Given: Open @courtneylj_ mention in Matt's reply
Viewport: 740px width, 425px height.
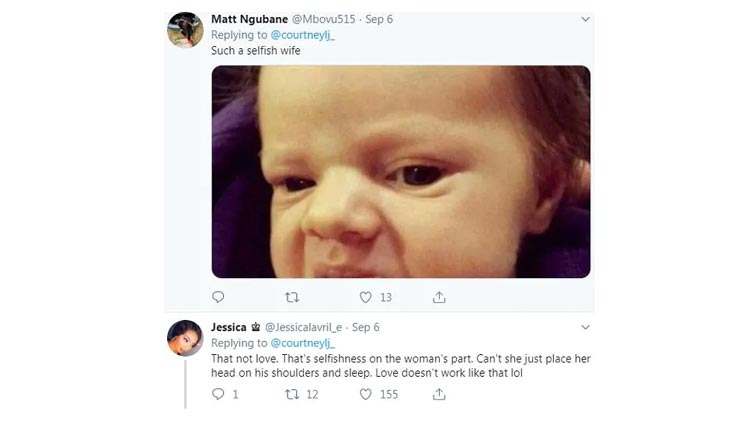Looking at the screenshot, I should (x=302, y=34).
